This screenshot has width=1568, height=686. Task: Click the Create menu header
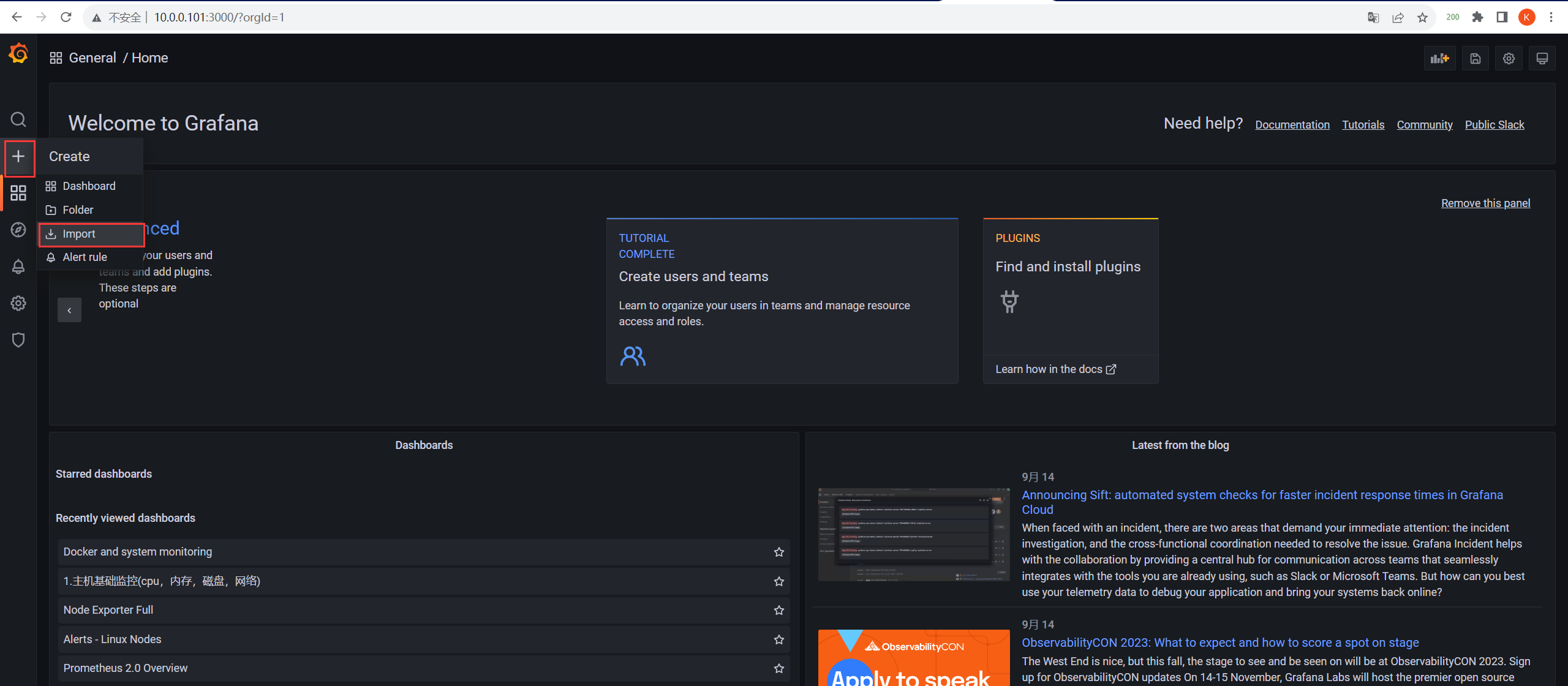pyautogui.click(x=89, y=156)
